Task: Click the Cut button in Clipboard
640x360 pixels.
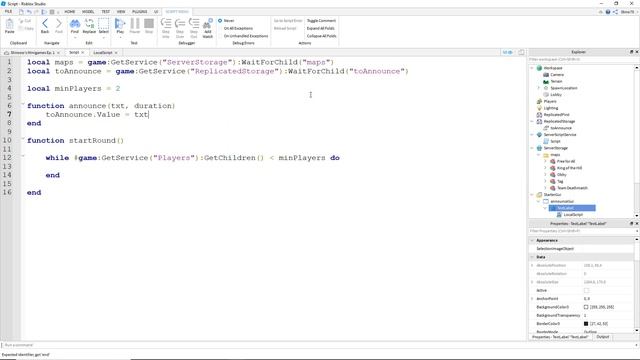Action: click(25, 21)
